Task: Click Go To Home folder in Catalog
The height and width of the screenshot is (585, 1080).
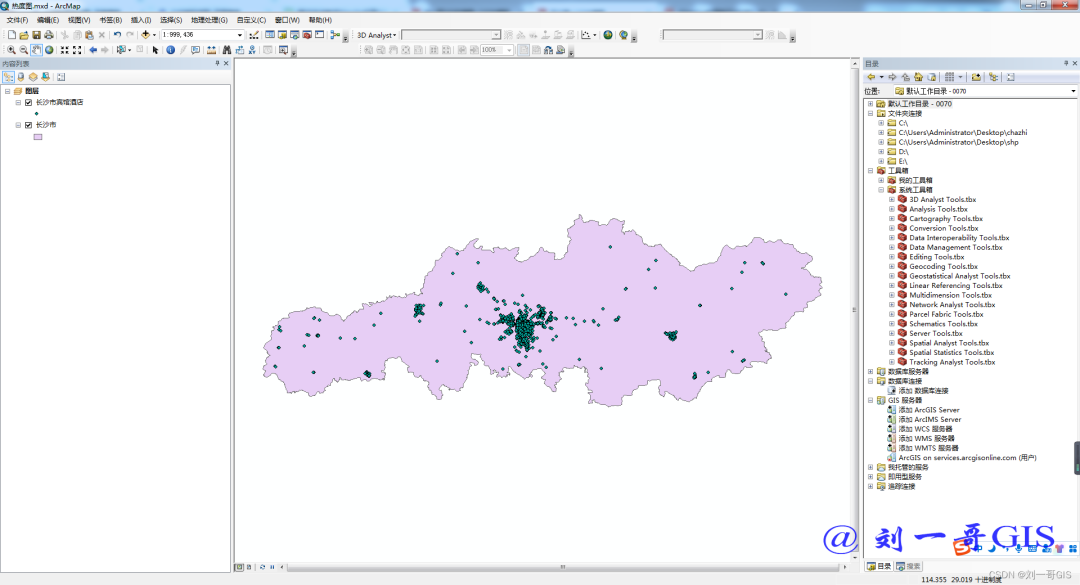Action: (918, 77)
